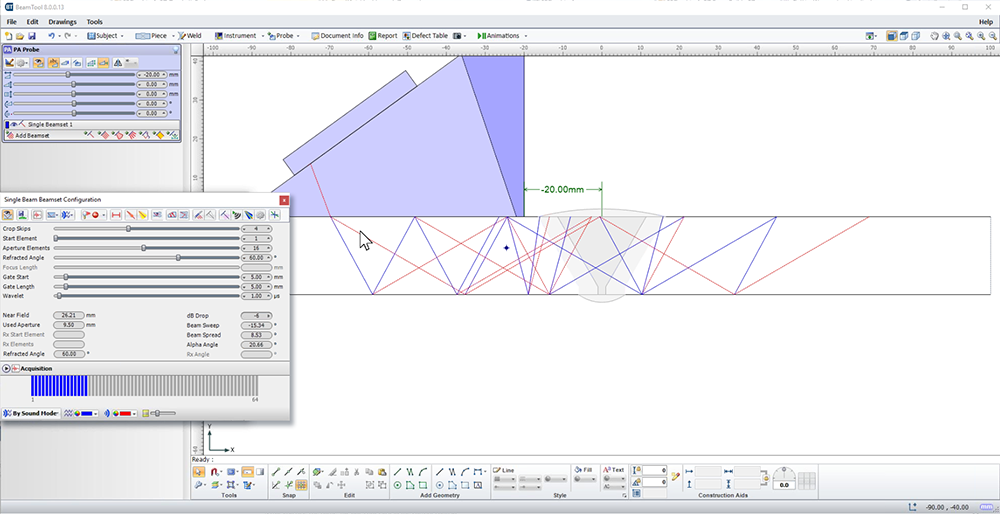Expand the Subject dropdown
Viewport: 1000px width, 514px height.
pos(122,36)
